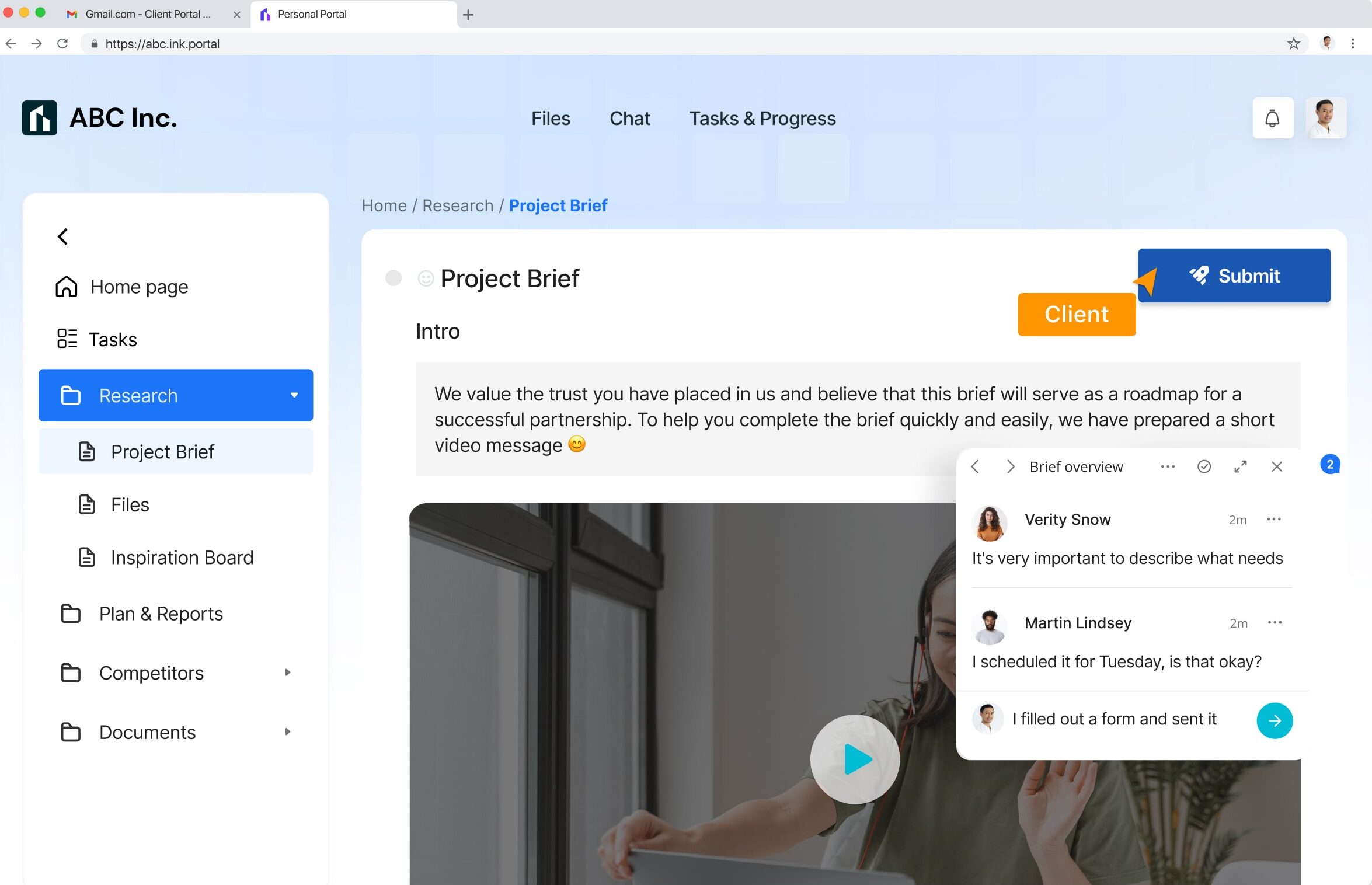The image size is (1372, 885).
Task: Click Home in the breadcrumb
Action: coord(384,205)
